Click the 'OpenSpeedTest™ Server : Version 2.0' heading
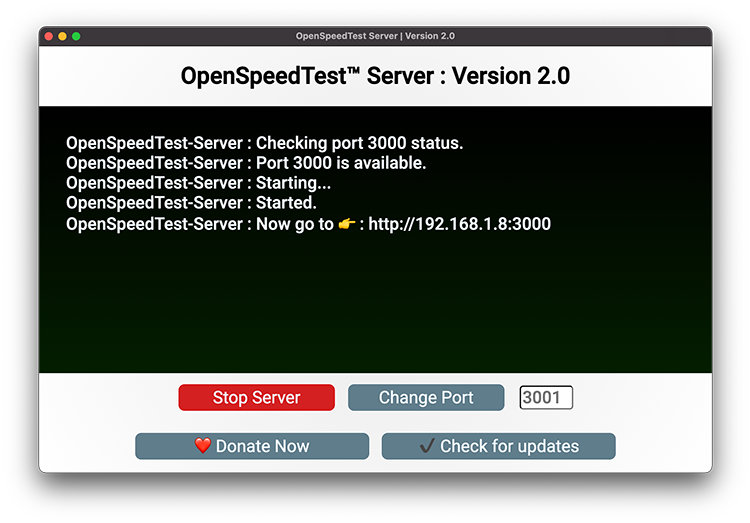This screenshot has width=750, height=523. click(x=375, y=76)
